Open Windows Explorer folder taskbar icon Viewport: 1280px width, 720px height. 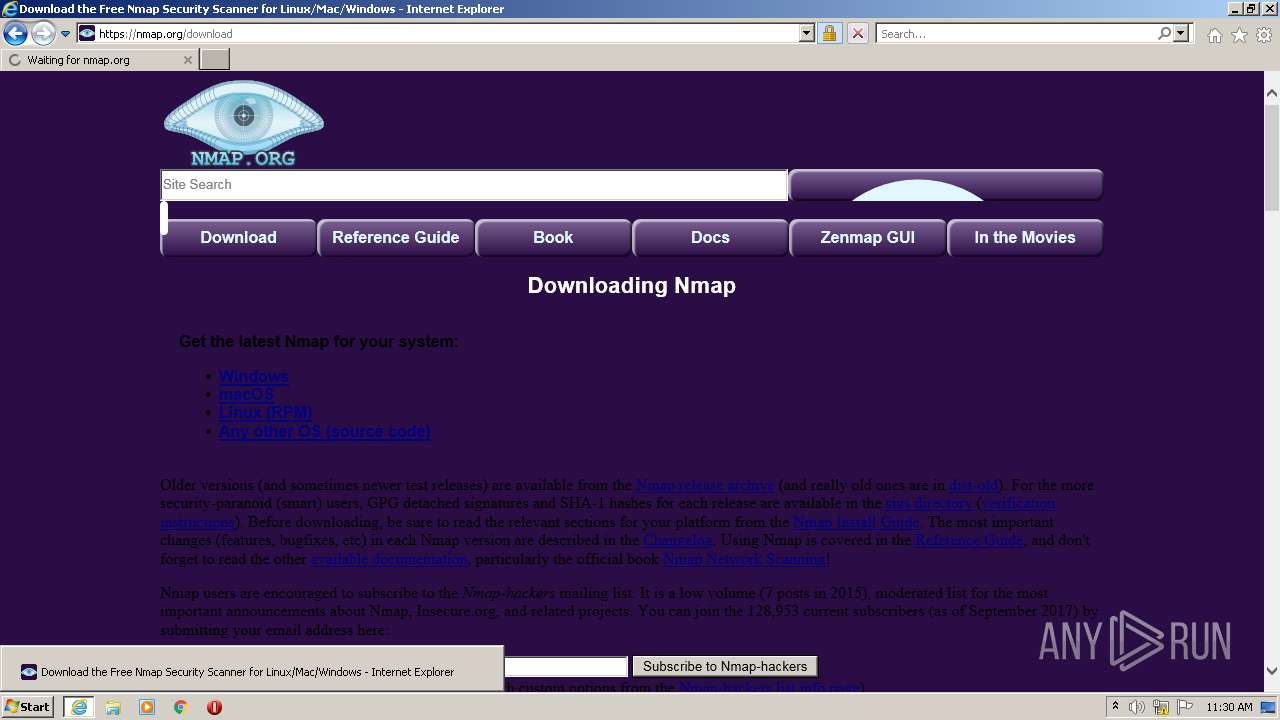click(113, 707)
